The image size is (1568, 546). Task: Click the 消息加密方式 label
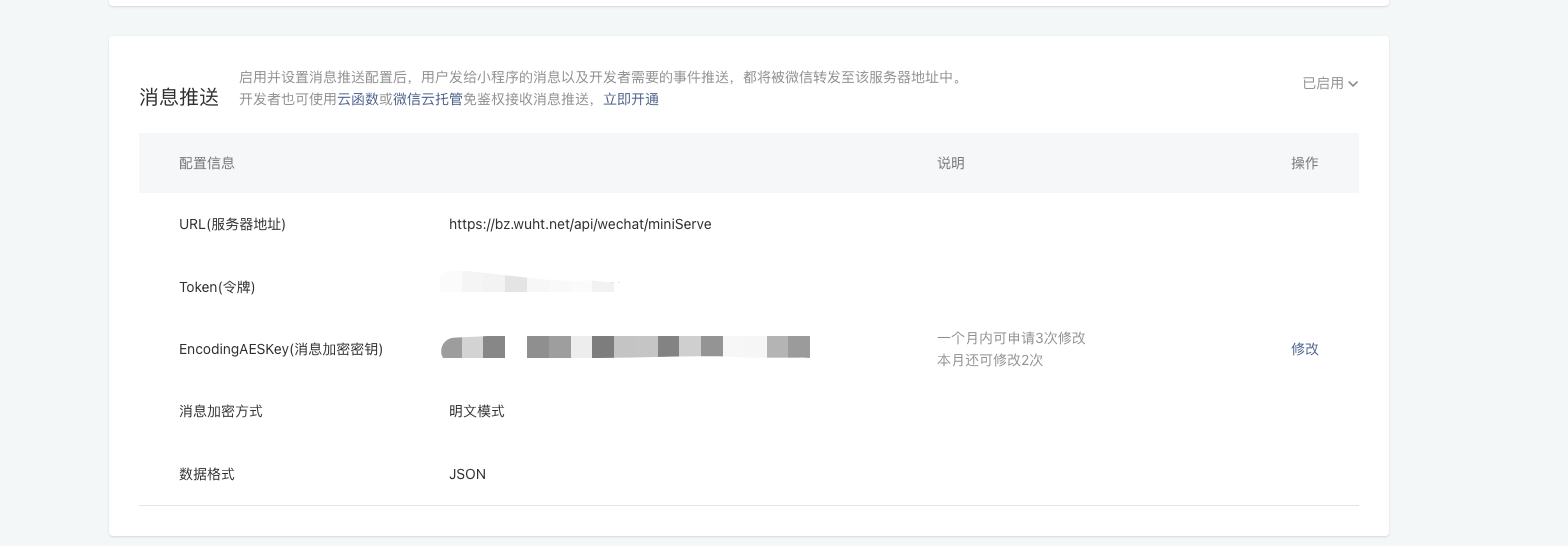[221, 411]
